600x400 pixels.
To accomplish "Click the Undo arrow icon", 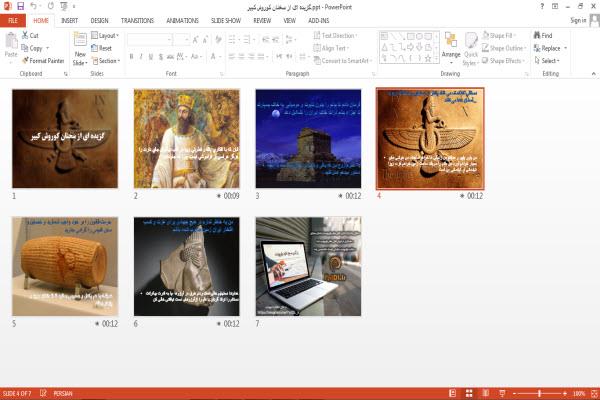I will pyautogui.click(x=34, y=6).
